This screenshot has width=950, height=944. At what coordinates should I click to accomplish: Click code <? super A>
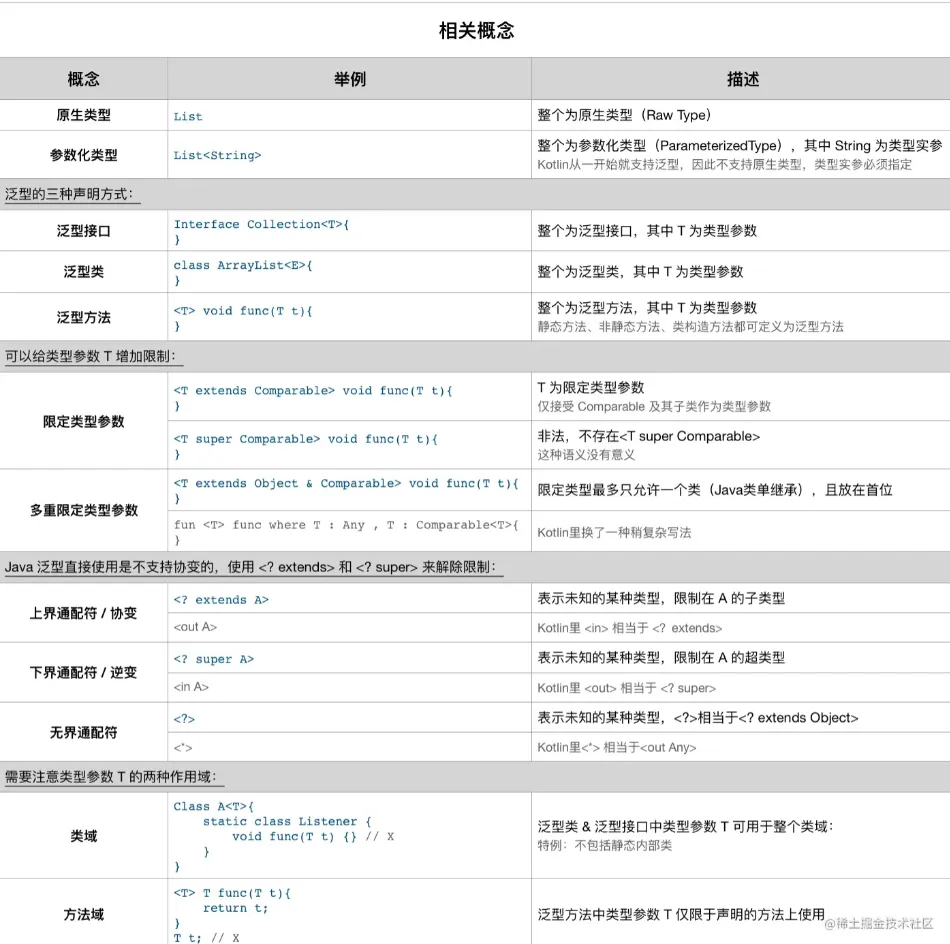(214, 659)
